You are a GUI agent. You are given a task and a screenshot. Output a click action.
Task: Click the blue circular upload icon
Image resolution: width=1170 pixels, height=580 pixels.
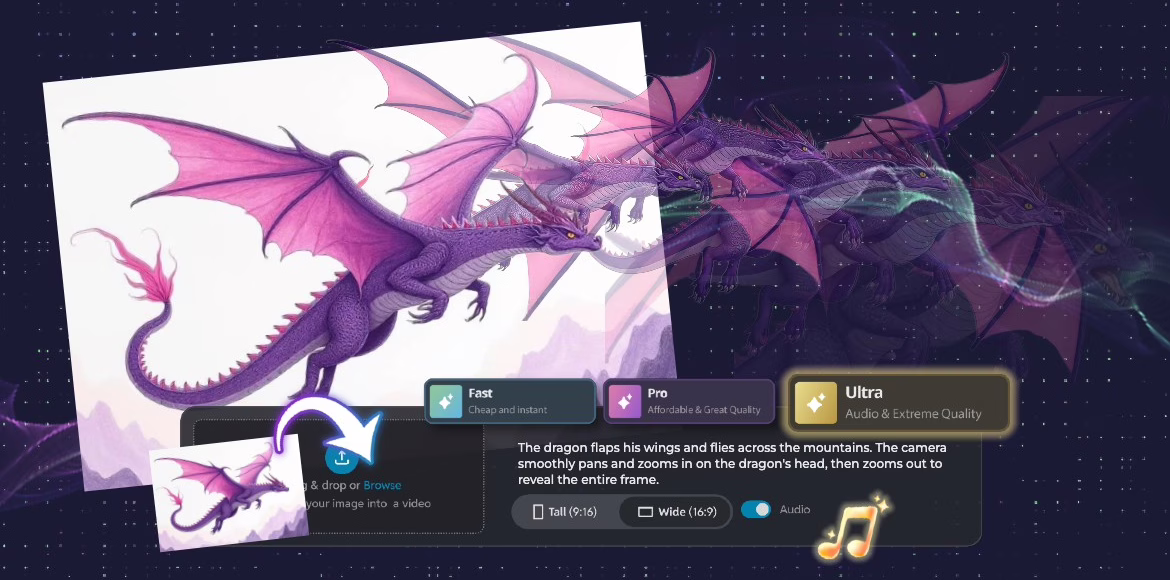pyautogui.click(x=341, y=458)
